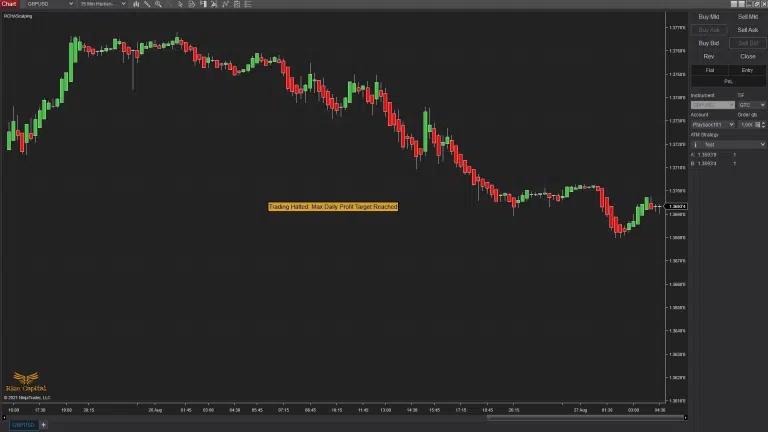Open the Account Playback101 dropdown
This screenshot has height=432, width=768.
[x=710, y=124]
